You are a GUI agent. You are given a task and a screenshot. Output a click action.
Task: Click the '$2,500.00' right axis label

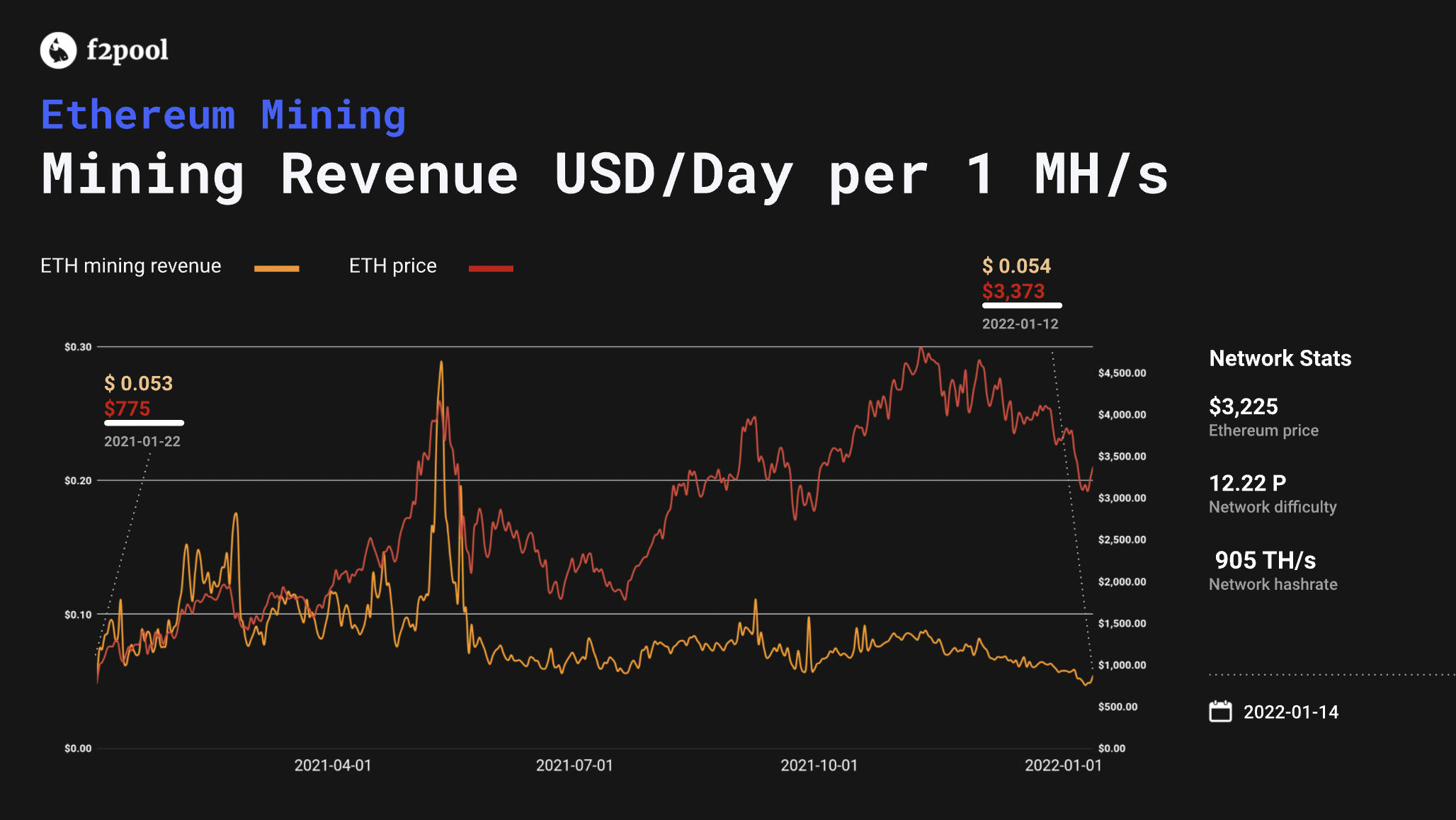click(1122, 540)
